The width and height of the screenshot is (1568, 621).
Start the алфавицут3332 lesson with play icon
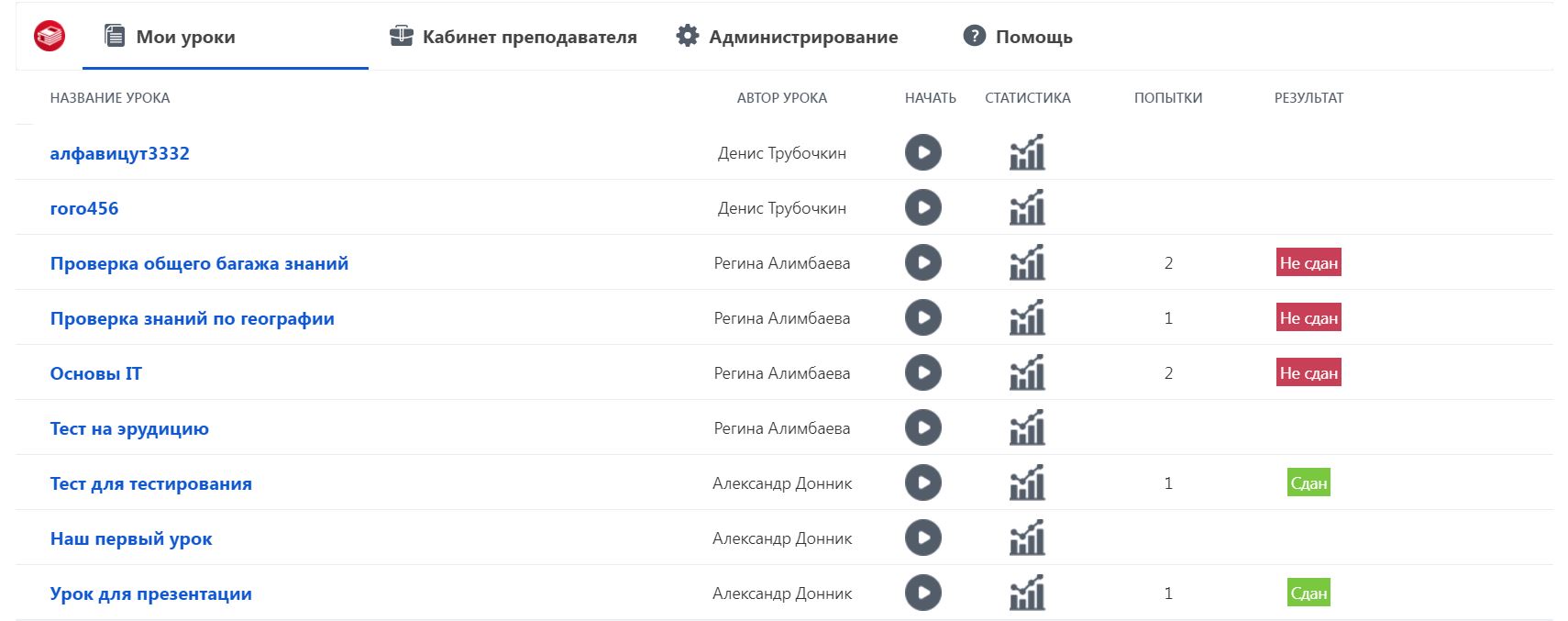pyautogui.click(x=922, y=152)
